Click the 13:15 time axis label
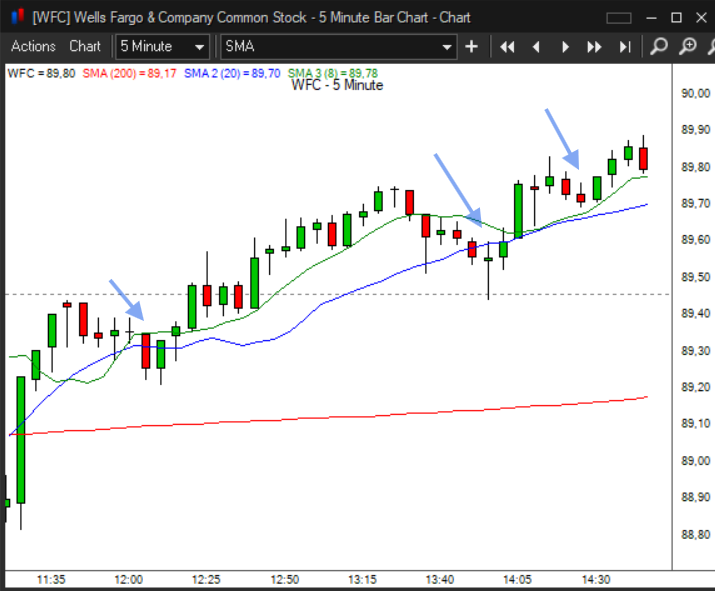Screen dimensions: 715x591 coord(363,580)
